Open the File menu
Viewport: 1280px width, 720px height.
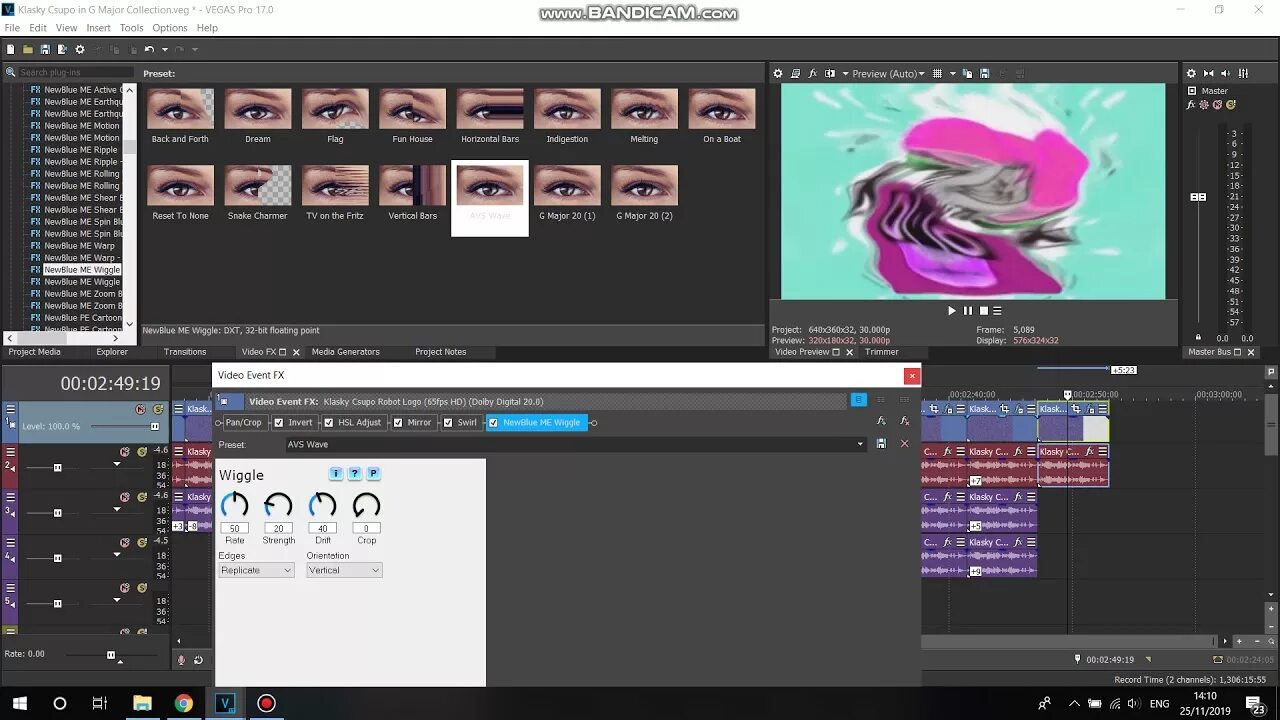[12, 28]
